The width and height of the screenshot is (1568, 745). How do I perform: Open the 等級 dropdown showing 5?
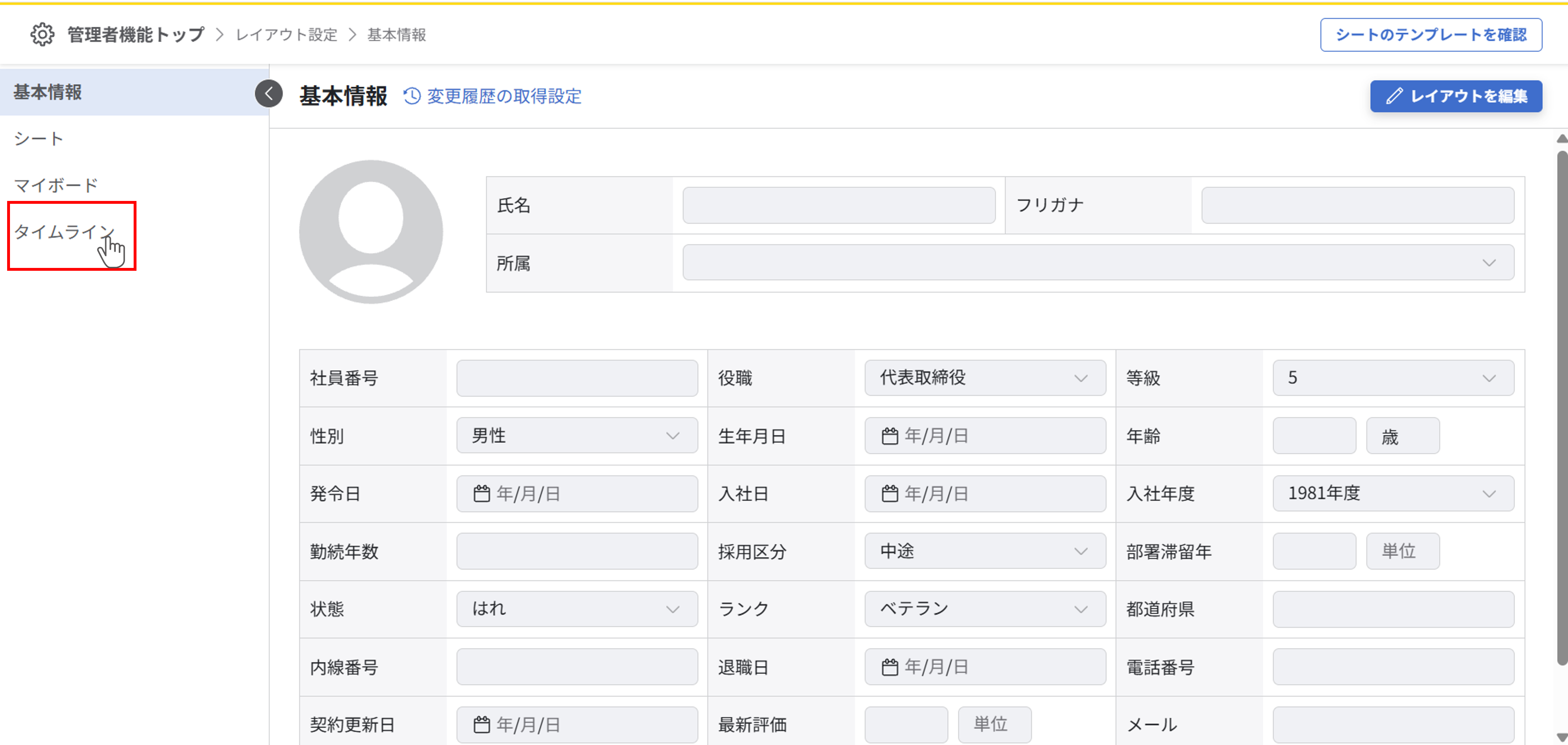point(1393,378)
